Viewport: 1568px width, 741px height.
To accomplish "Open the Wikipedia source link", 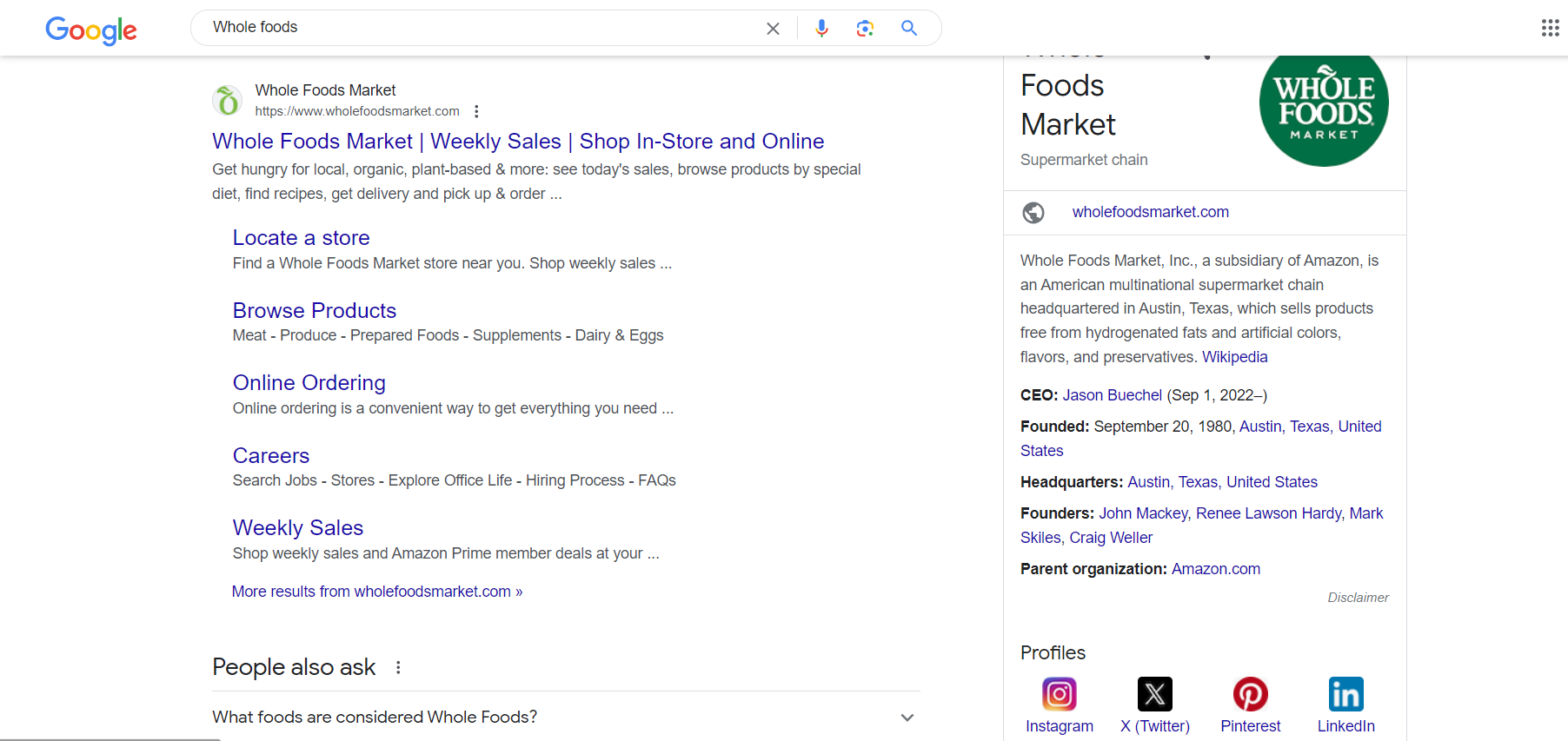I will pyautogui.click(x=1234, y=357).
